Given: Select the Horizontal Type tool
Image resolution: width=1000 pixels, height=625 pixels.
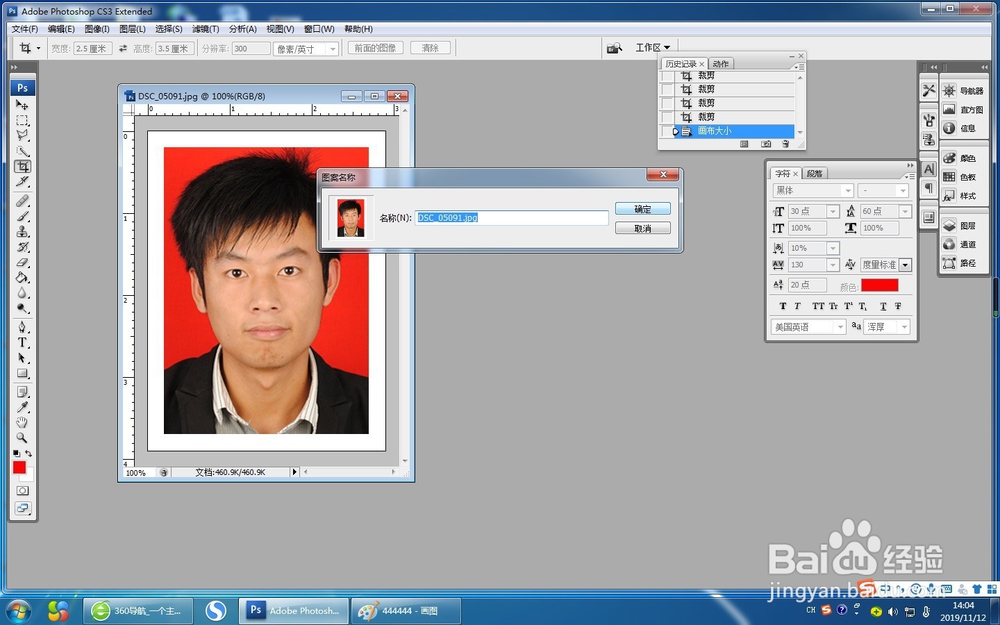Looking at the screenshot, I should tap(22, 342).
